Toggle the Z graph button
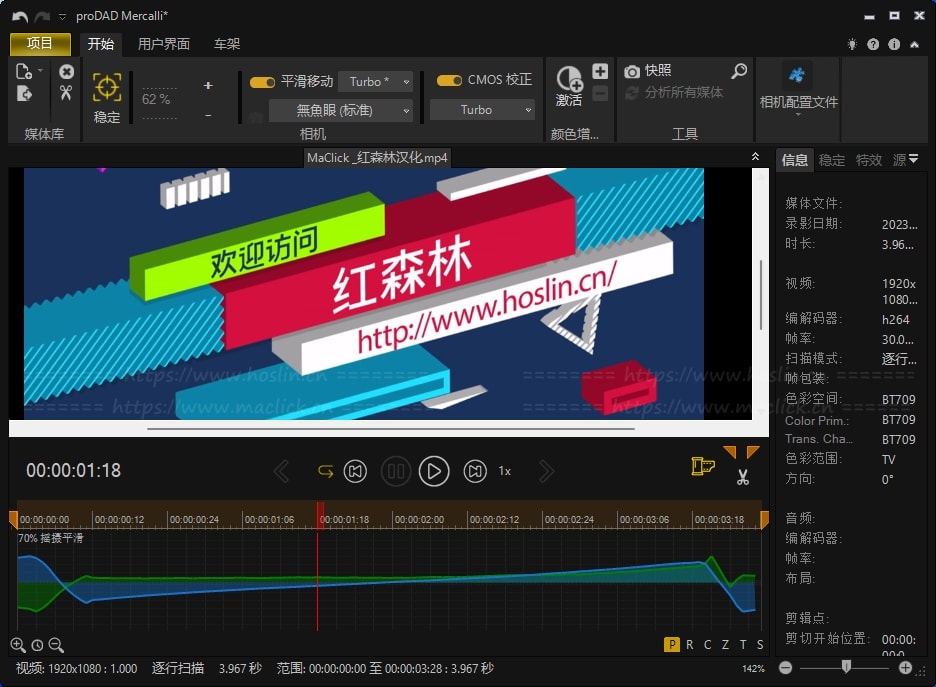Viewport: 936px width, 687px height. tap(725, 645)
